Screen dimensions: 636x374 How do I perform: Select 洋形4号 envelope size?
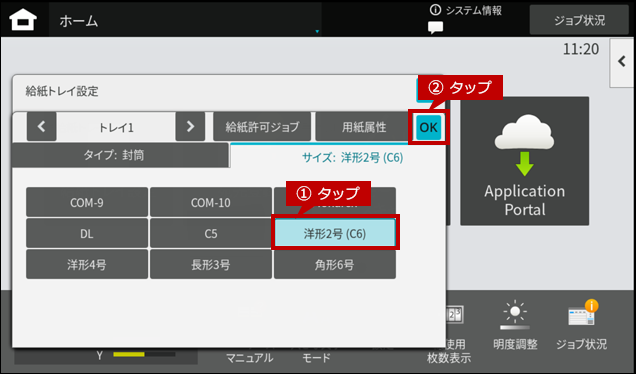tap(87, 264)
